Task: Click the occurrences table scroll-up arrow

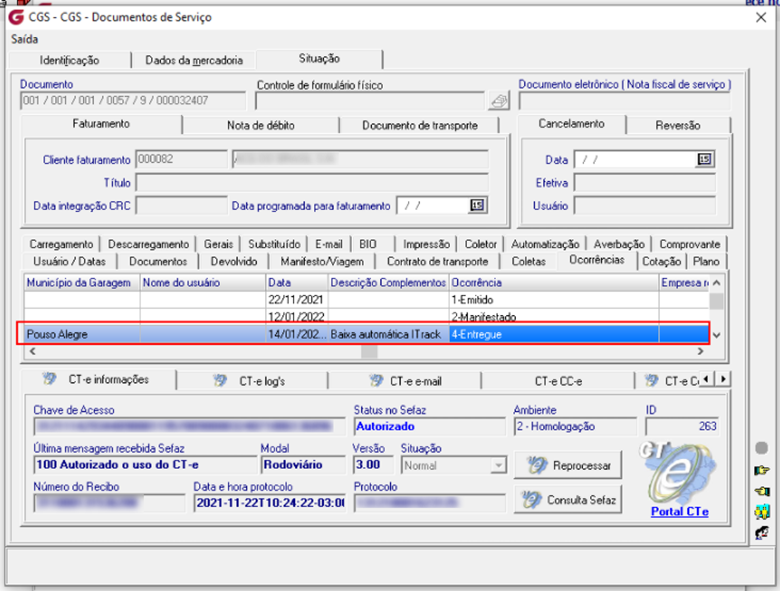Action: click(716, 283)
